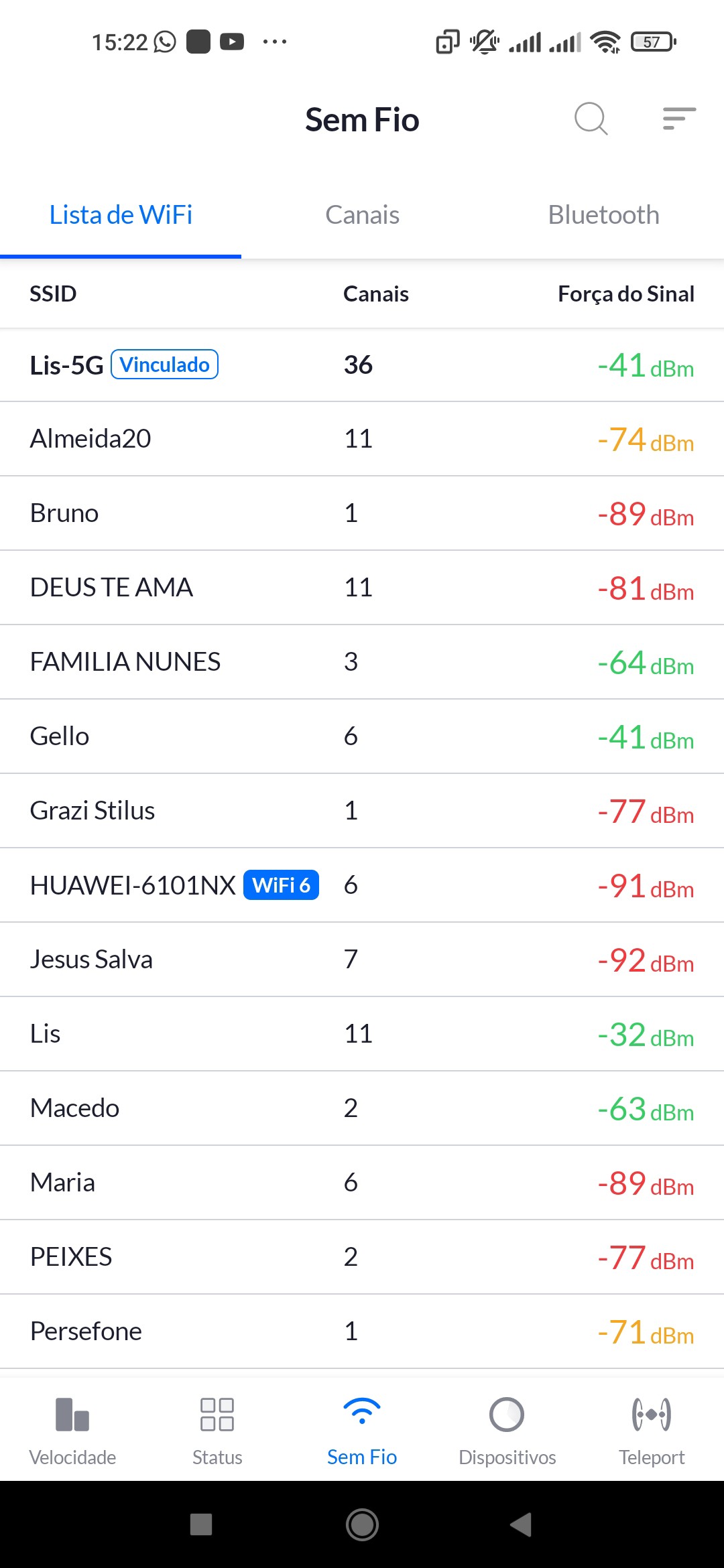This screenshot has height=1568, width=724.
Task: Tap the Vinculado badge on Lis-5G
Action: click(x=164, y=365)
